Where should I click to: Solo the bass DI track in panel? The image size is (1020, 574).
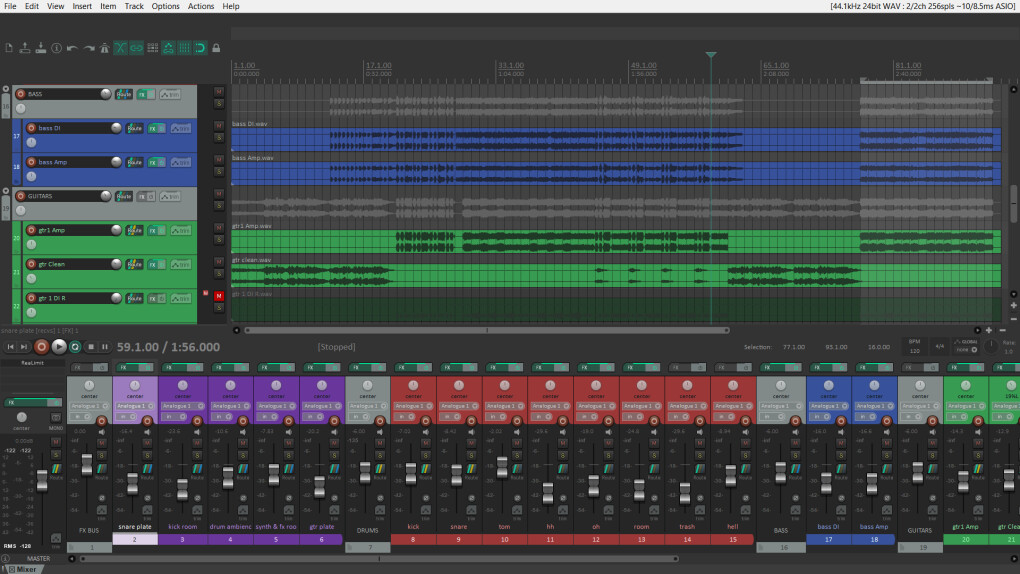(x=219, y=137)
